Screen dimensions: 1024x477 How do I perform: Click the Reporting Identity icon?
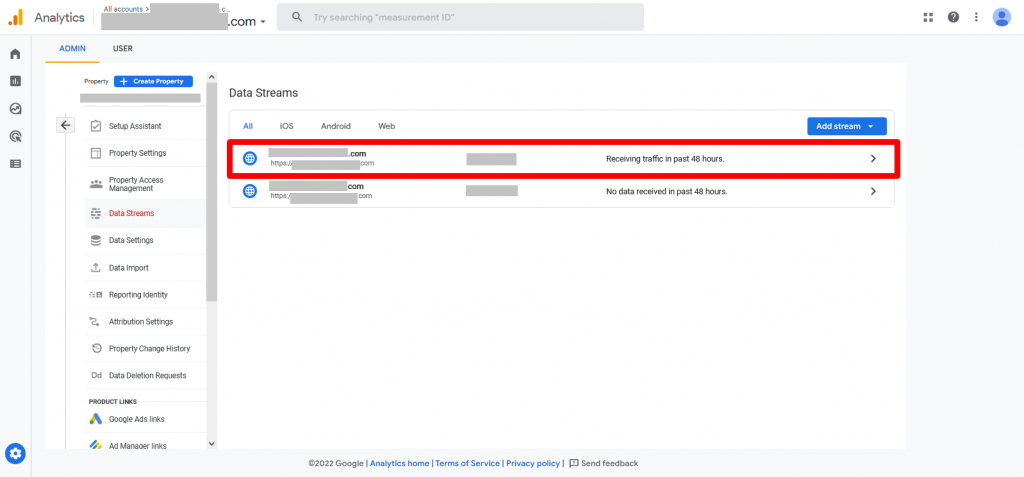click(x=96, y=295)
